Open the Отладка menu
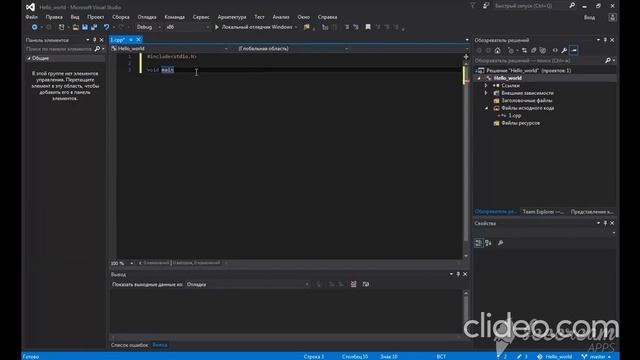The image size is (640, 360). (x=147, y=17)
